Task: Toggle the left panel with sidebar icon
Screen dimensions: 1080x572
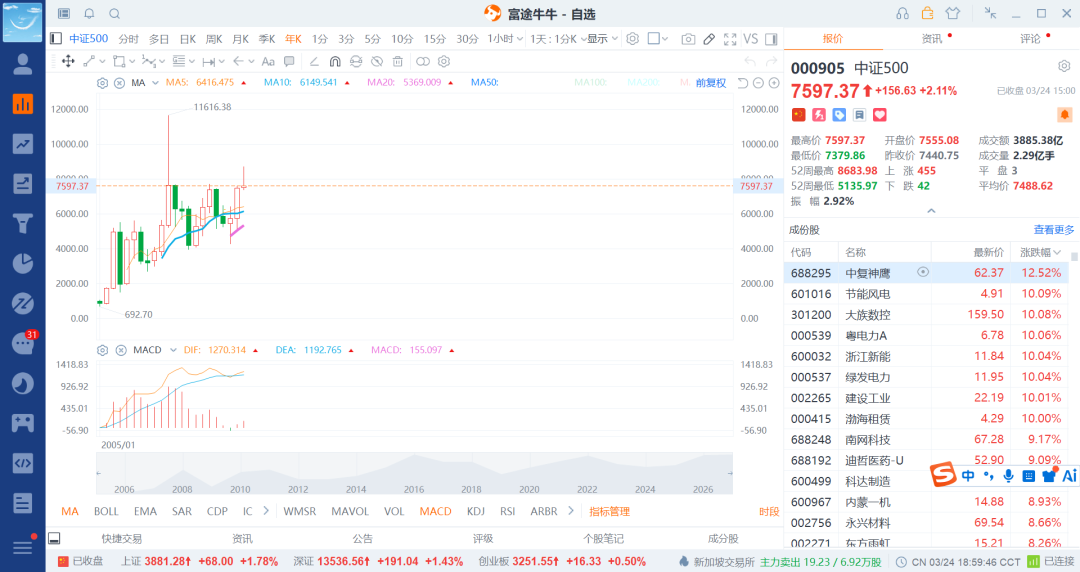Action: pyautogui.click(x=56, y=39)
